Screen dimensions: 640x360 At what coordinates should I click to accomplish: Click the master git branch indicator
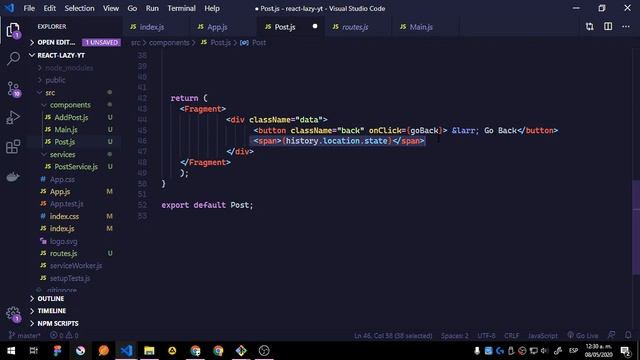click(24, 336)
